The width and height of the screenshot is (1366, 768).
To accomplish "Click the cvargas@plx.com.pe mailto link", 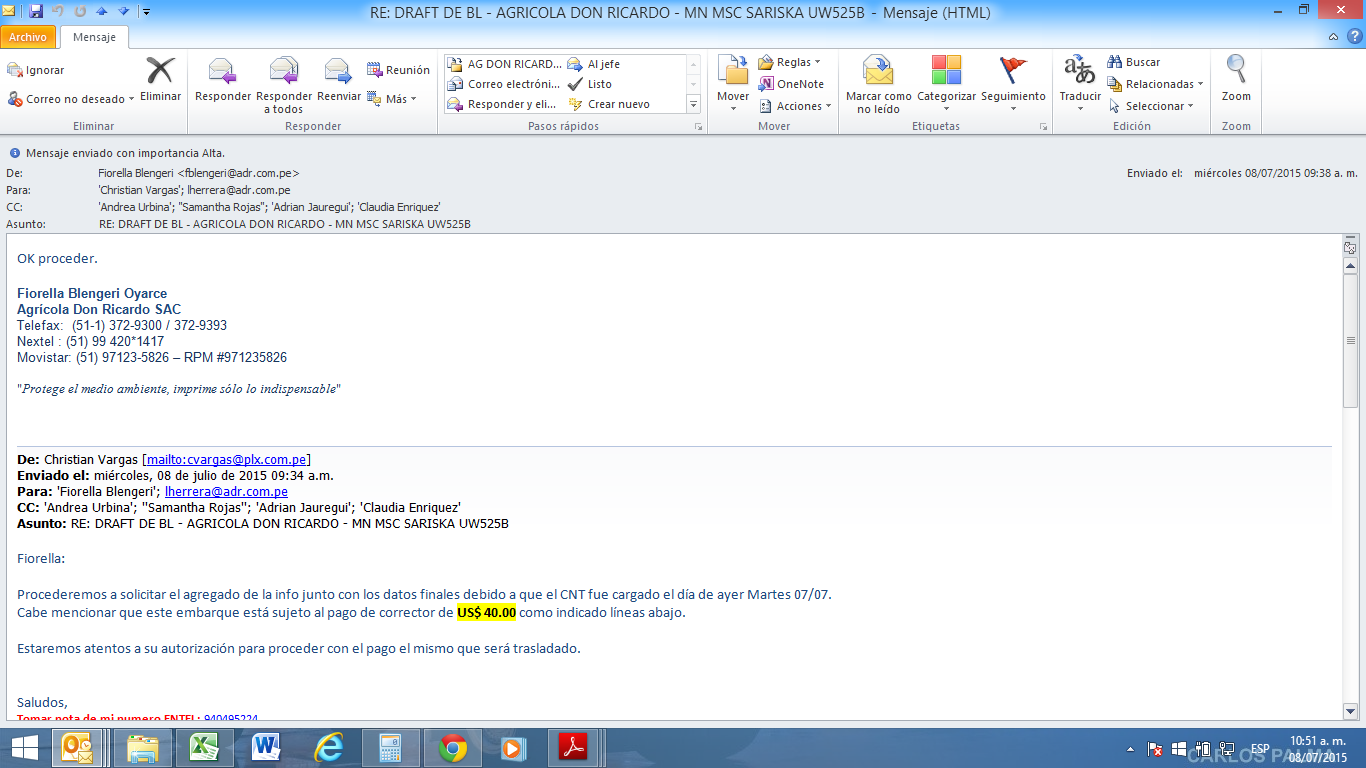I will [227, 460].
